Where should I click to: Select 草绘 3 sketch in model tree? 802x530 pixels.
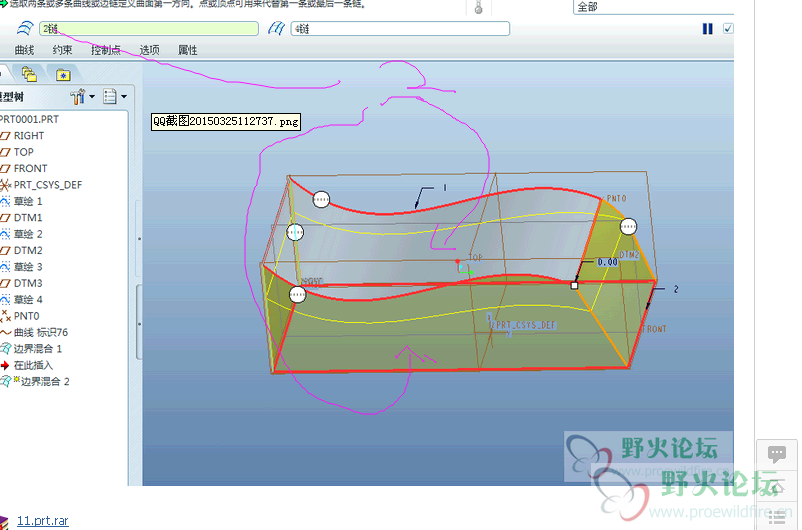(x=28, y=267)
